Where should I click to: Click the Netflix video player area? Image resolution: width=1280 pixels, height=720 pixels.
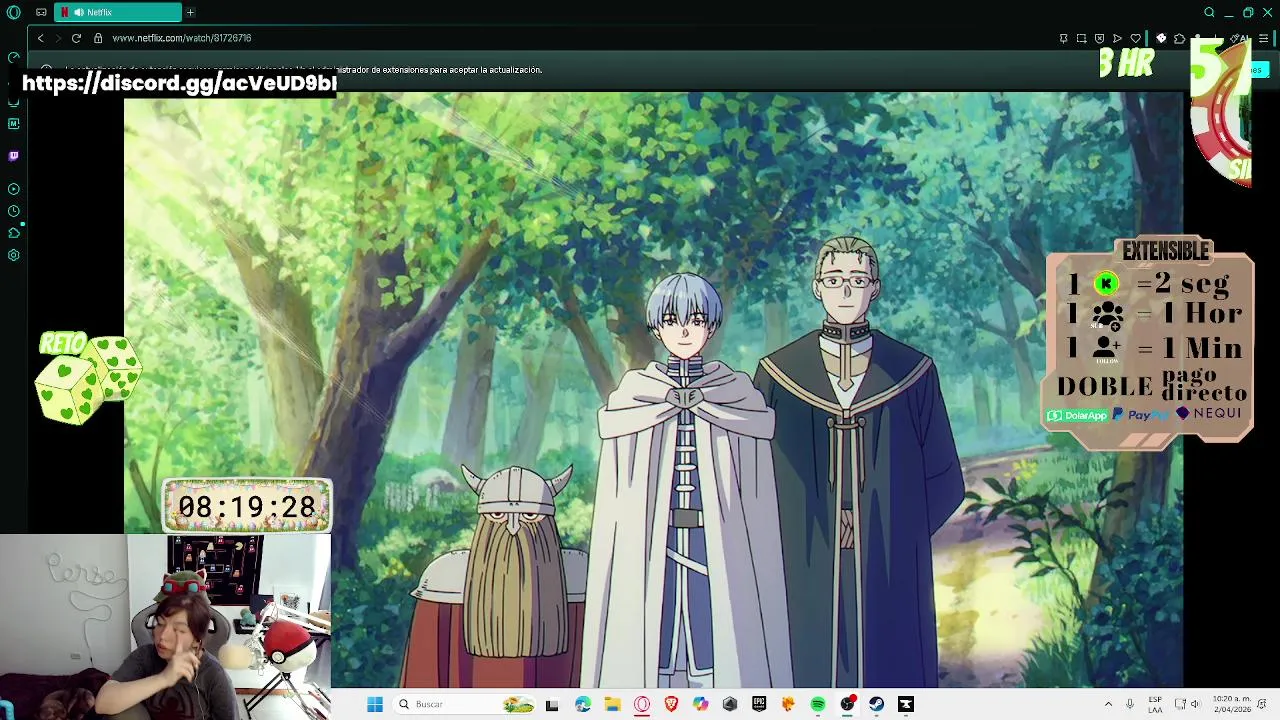click(x=653, y=390)
